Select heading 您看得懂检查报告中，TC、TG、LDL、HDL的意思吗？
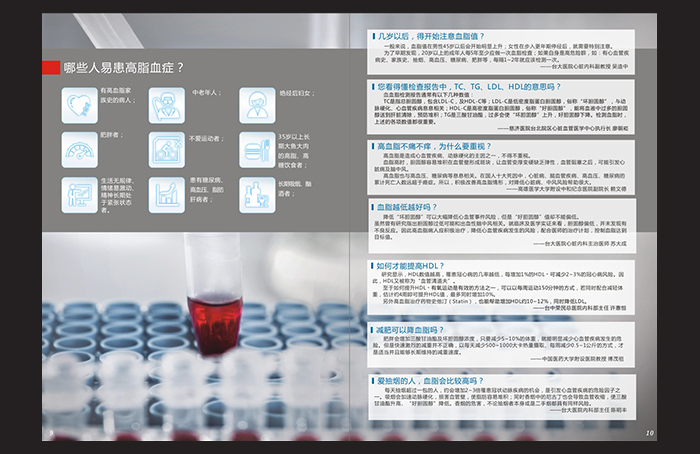This screenshot has width=700, height=454. 469,87
